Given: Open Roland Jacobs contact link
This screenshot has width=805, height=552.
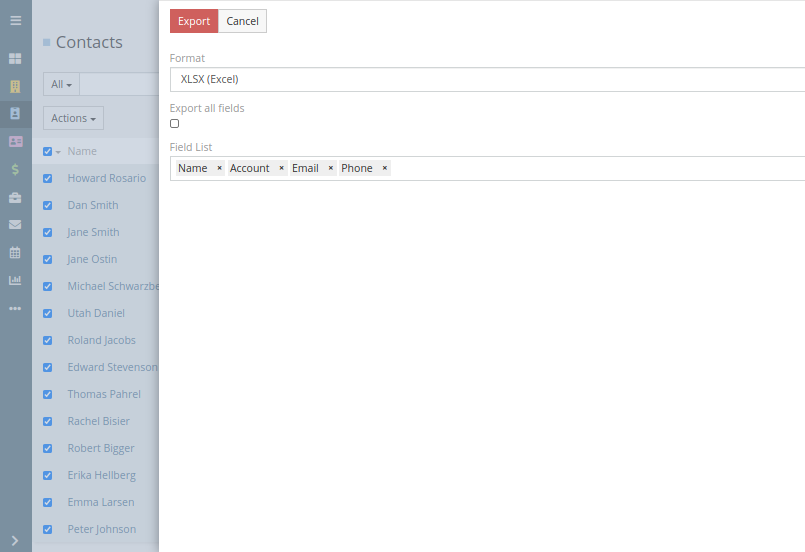Looking at the screenshot, I should coord(102,340).
